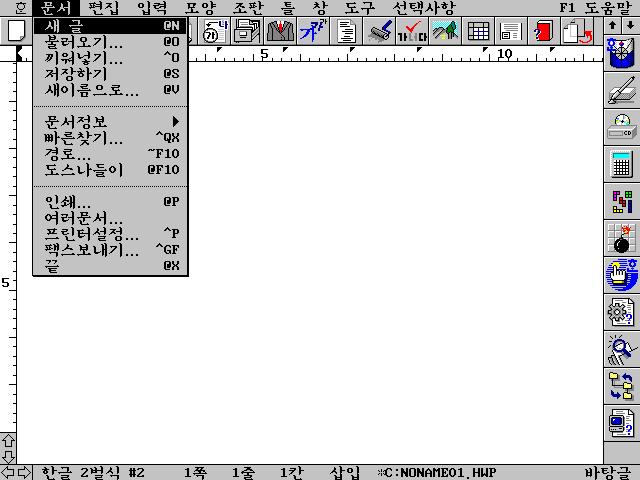The height and width of the screenshot is (480, 640).
Task: Choose 저장하기 in the menu
Action: point(110,73)
